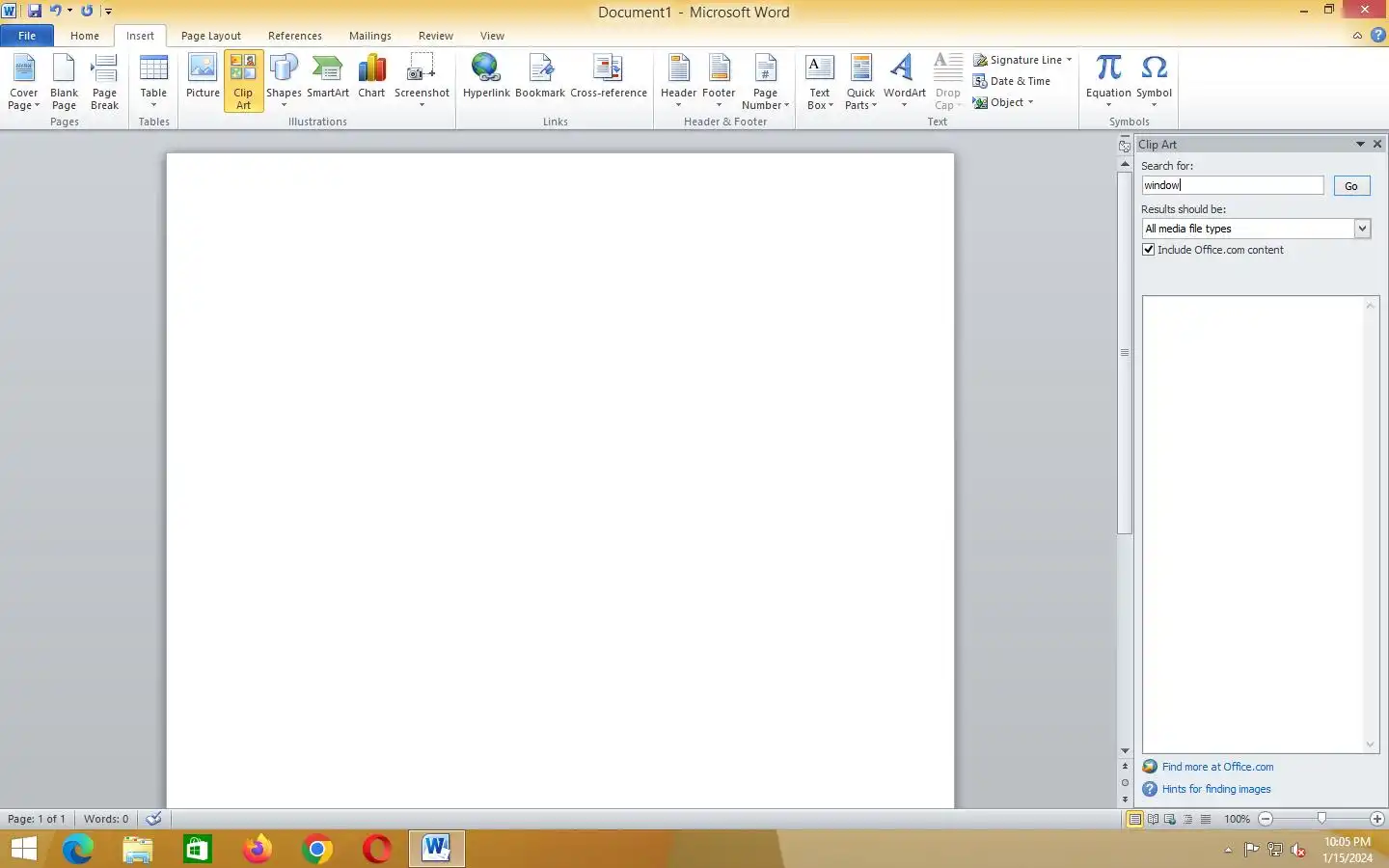Insert a SmartArt graphic
This screenshot has height=868, width=1389.
point(328,77)
